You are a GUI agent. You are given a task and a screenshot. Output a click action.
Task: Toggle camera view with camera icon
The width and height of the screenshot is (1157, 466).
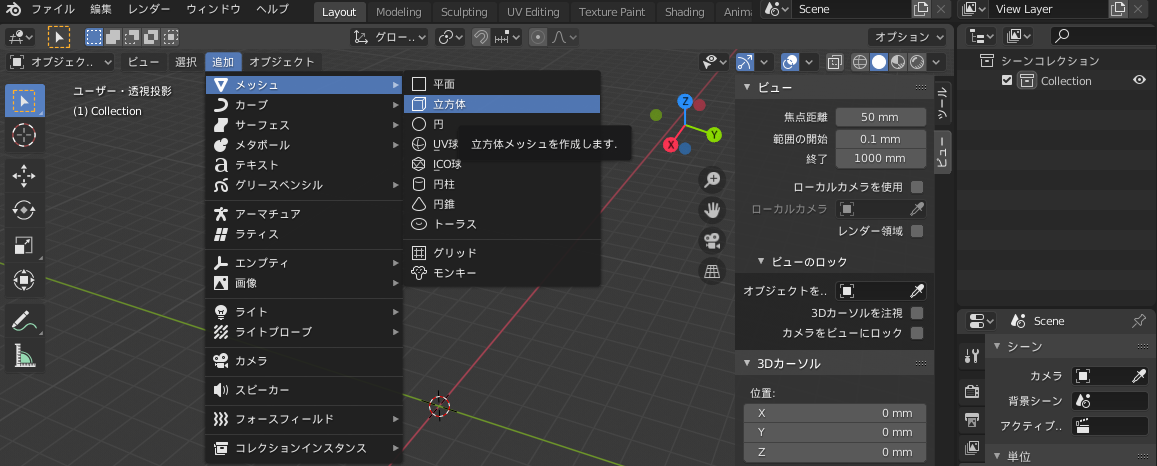(x=712, y=241)
